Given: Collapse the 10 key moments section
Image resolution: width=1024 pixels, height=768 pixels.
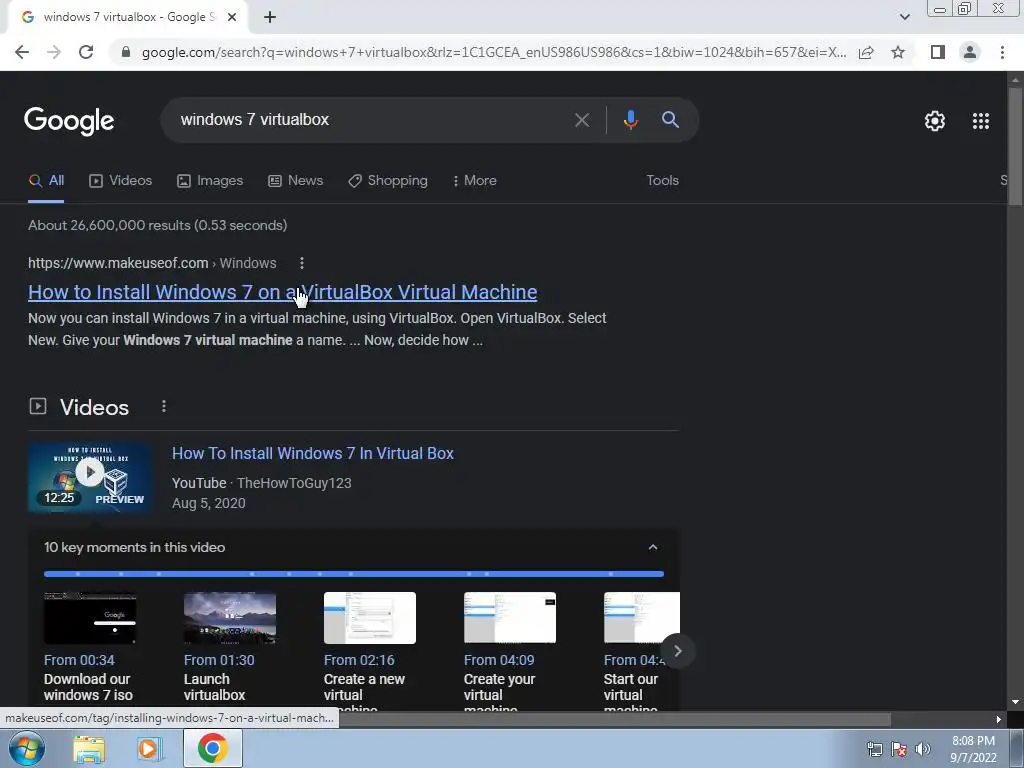Looking at the screenshot, I should [x=652, y=547].
